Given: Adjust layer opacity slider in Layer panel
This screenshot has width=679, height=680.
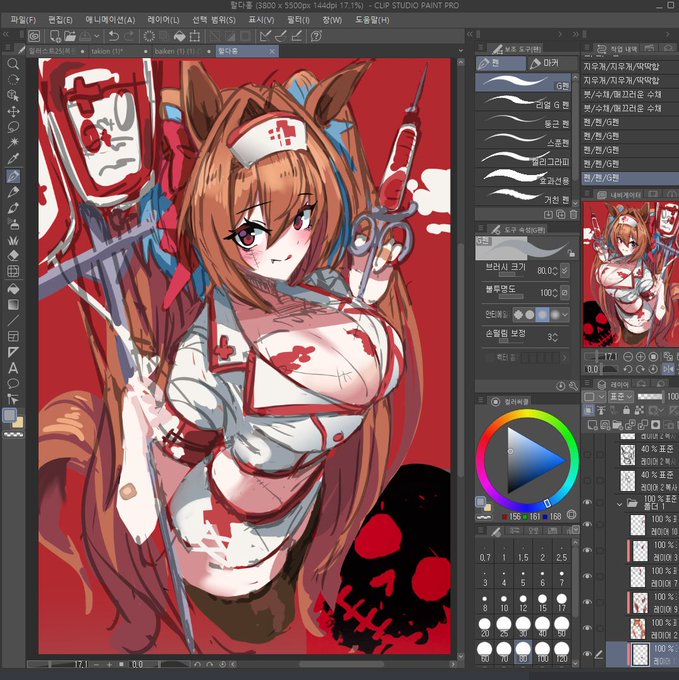Looking at the screenshot, I should (x=650, y=396).
